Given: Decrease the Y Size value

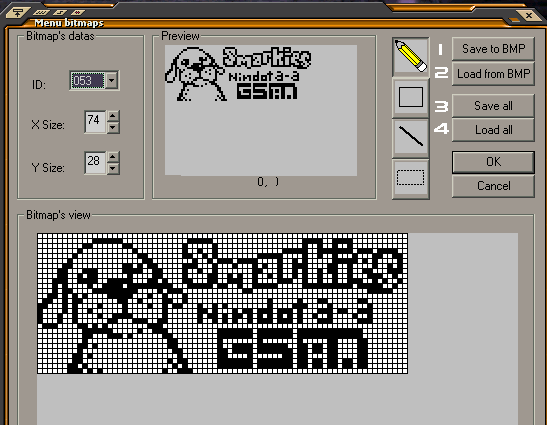Looking at the screenshot, I should [112, 169].
